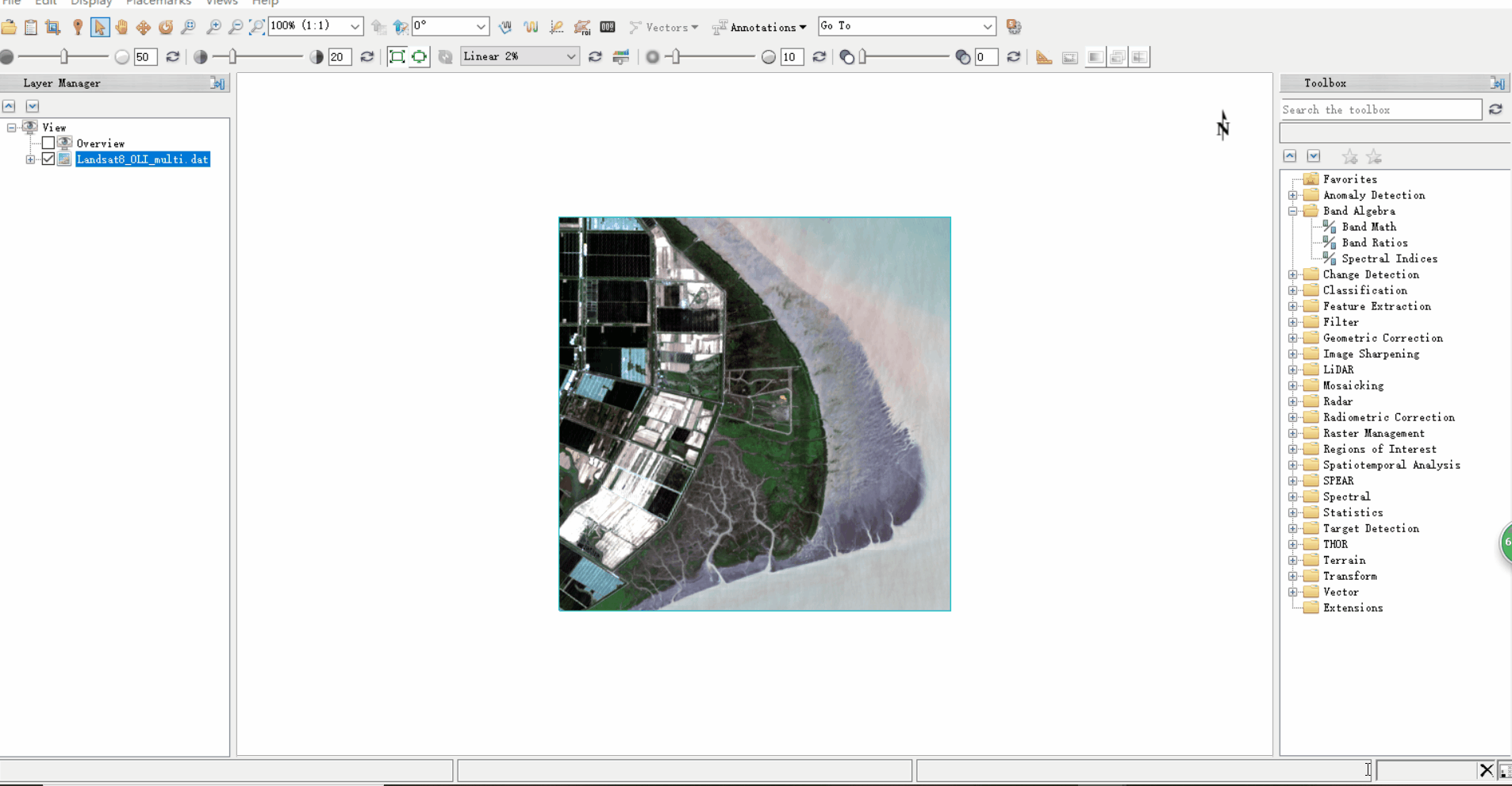
Task: Reset the contrast value
Action: [x=366, y=57]
